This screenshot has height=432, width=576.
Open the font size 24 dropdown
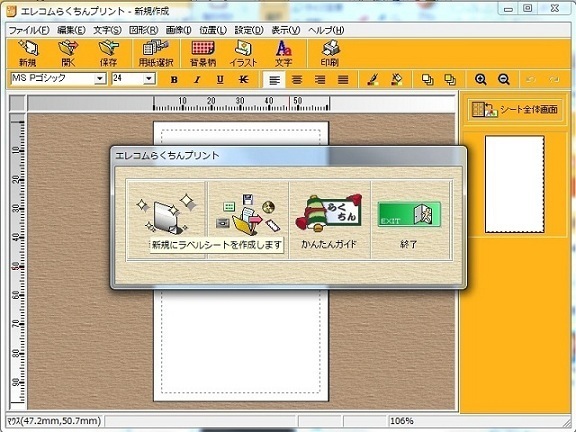tap(149, 79)
